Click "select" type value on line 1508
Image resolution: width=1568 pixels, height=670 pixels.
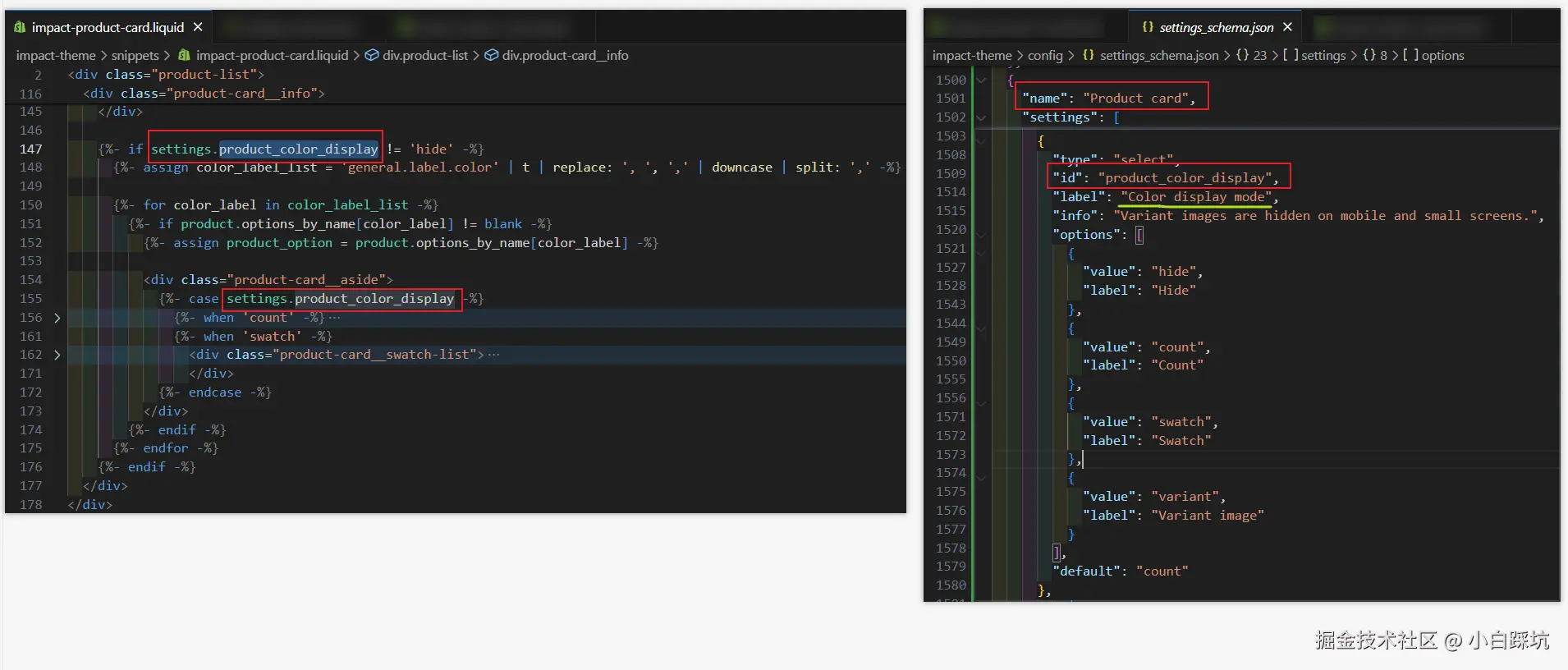pos(1143,159)
